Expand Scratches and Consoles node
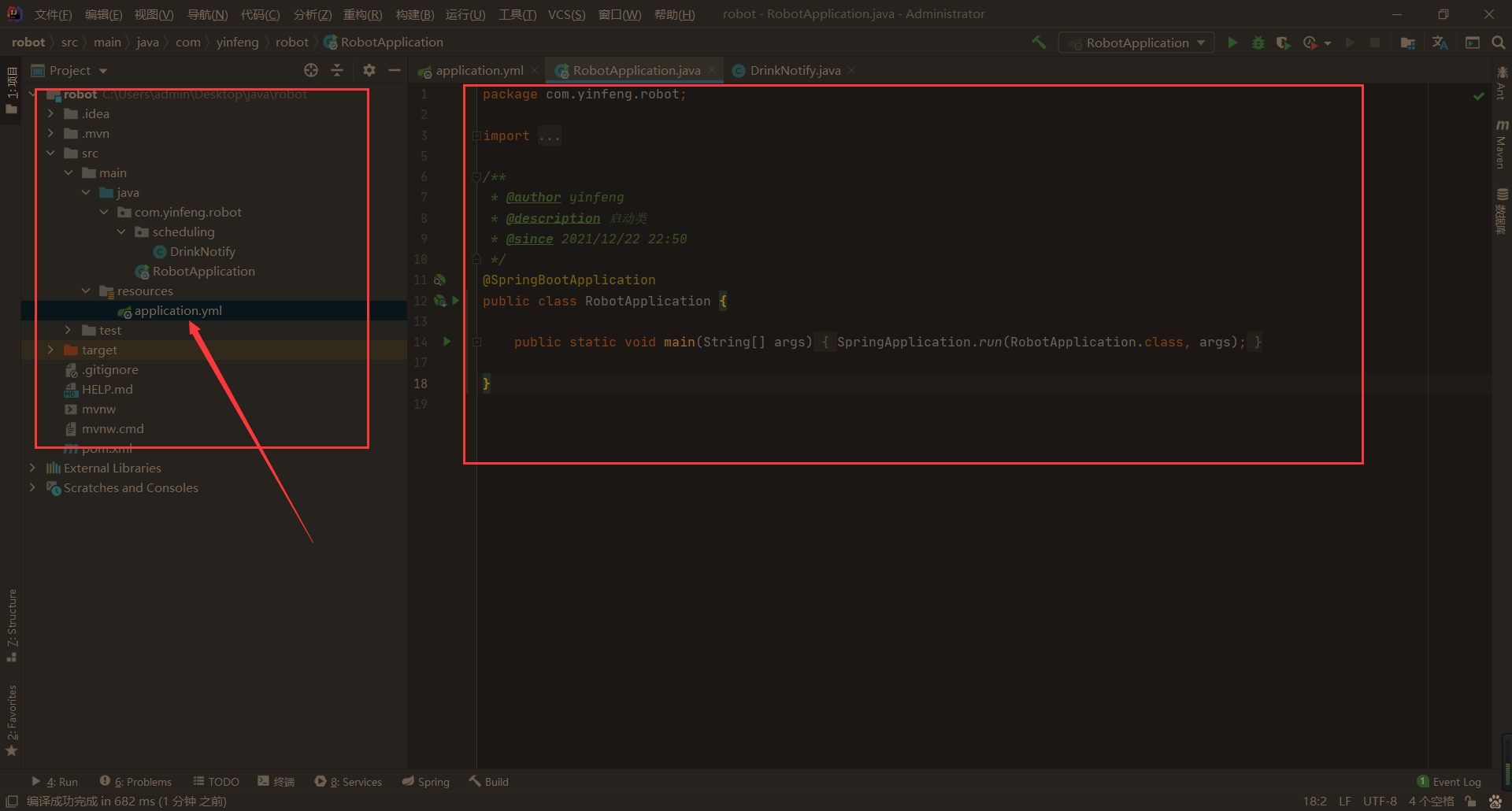The height and width of the screenshot is (811, 1512). click(32, 487)
